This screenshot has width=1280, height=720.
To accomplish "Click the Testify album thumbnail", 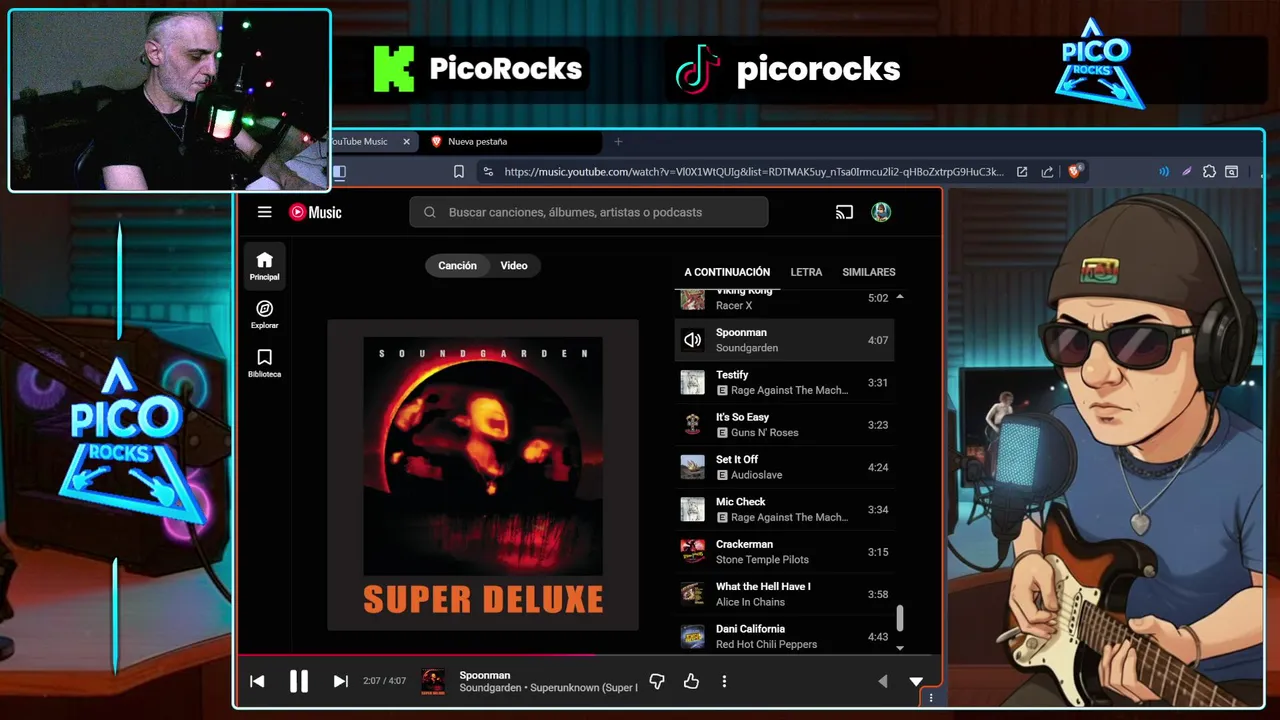I will 692,382.
